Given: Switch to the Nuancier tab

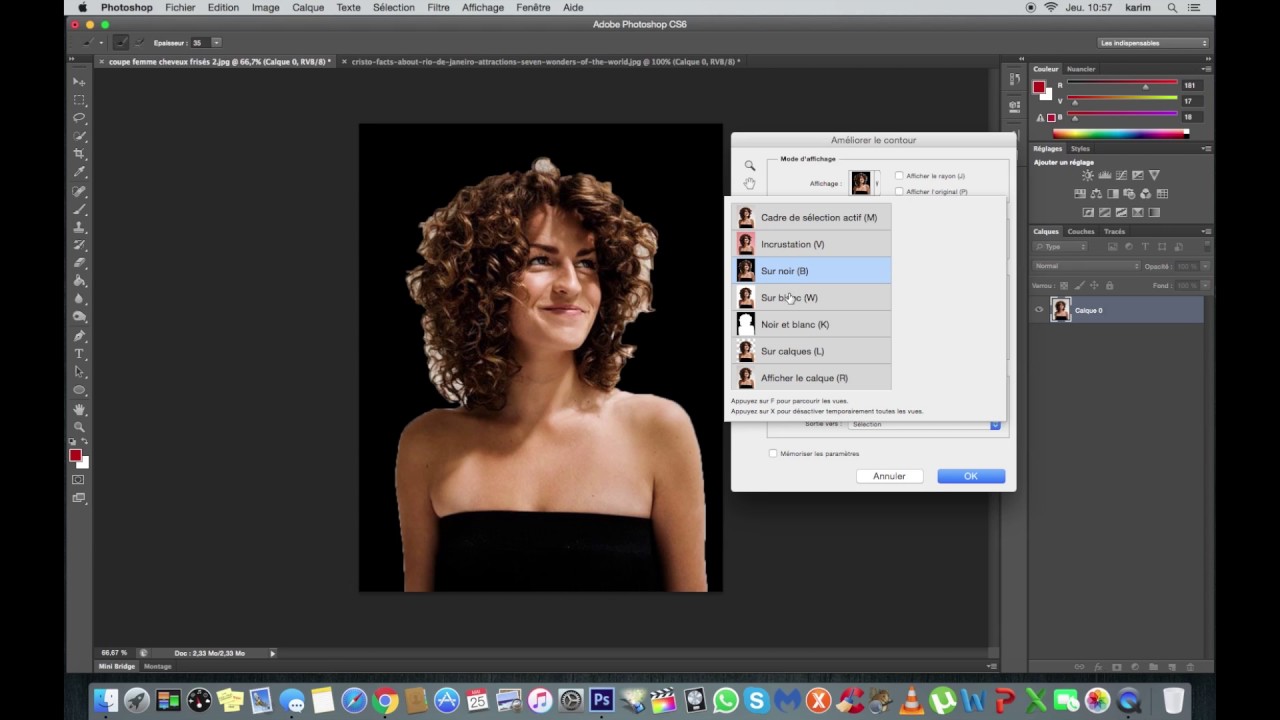Looking at the screenshot, I should (1081, 69).
